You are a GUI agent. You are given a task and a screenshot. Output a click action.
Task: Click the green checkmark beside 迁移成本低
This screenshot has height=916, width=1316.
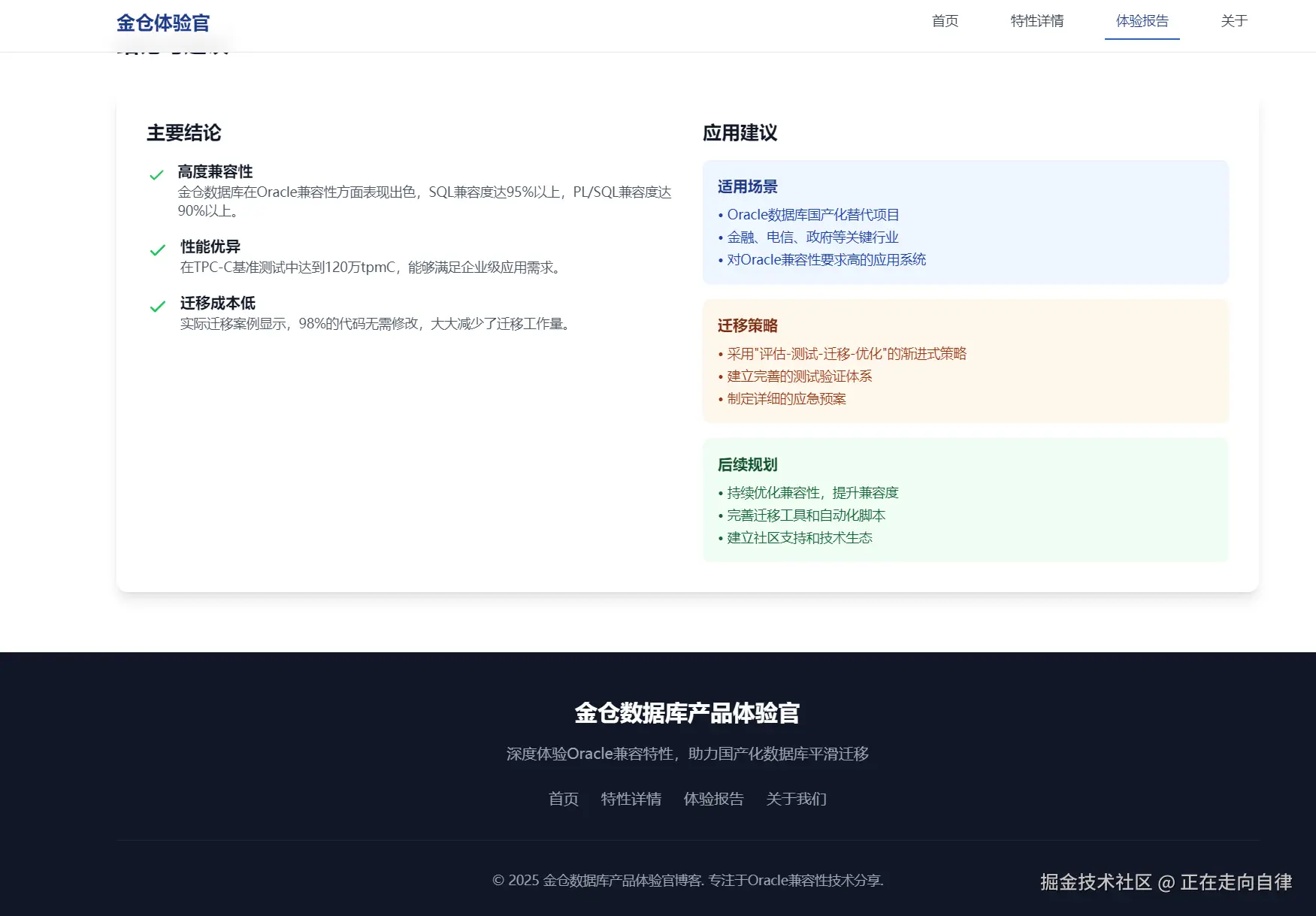click(x=157, y=307)
